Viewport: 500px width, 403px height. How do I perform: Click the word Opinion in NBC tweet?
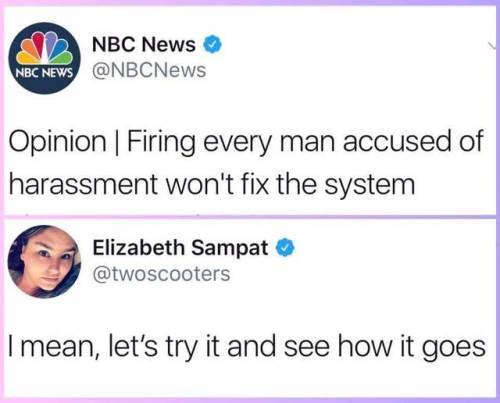click(58, 143)
